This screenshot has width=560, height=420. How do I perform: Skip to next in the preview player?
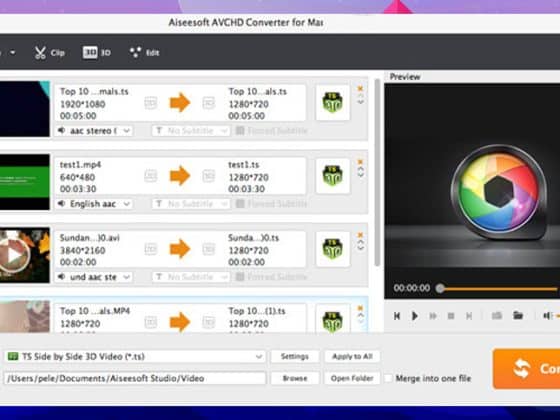(469, 316)
